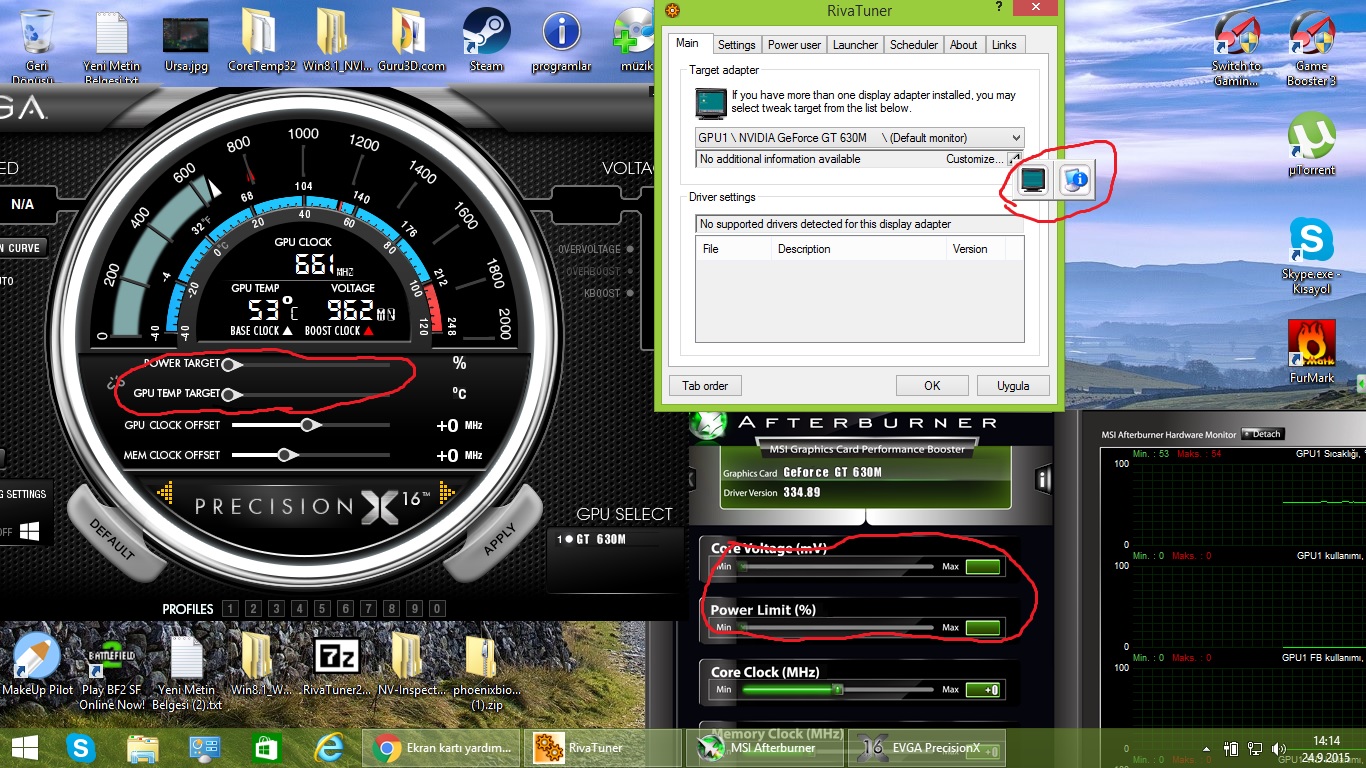
Task: Click the Windows logo icon in Precision X
Action: coord(29,532)
